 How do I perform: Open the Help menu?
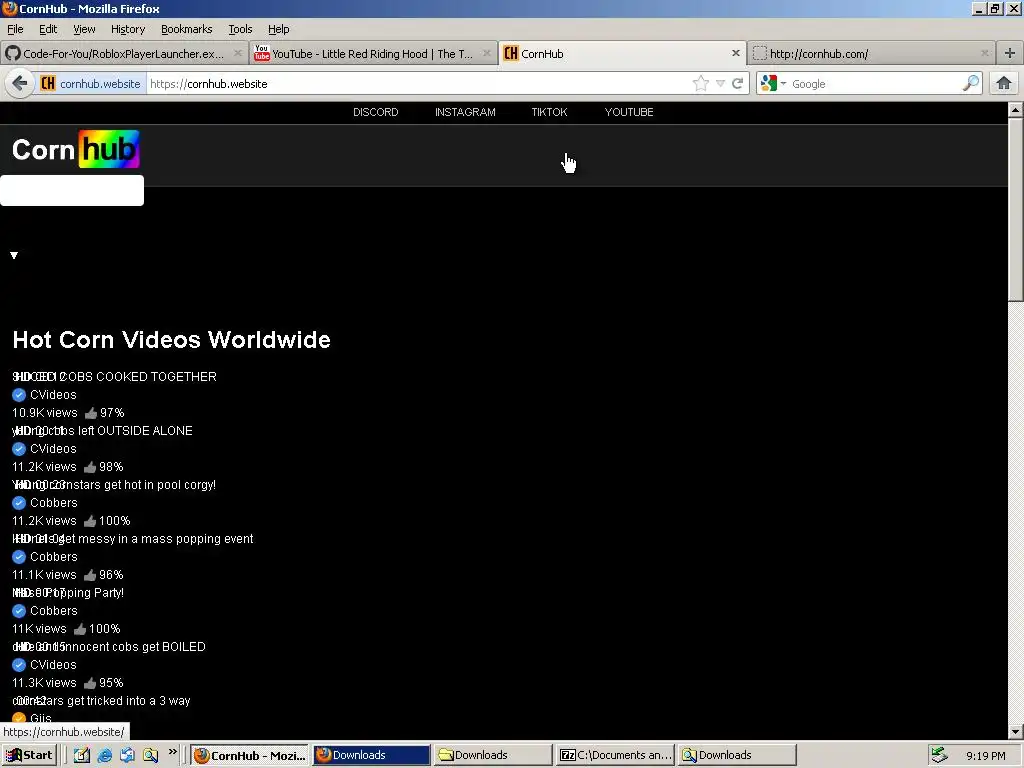[x=279, y=29]
